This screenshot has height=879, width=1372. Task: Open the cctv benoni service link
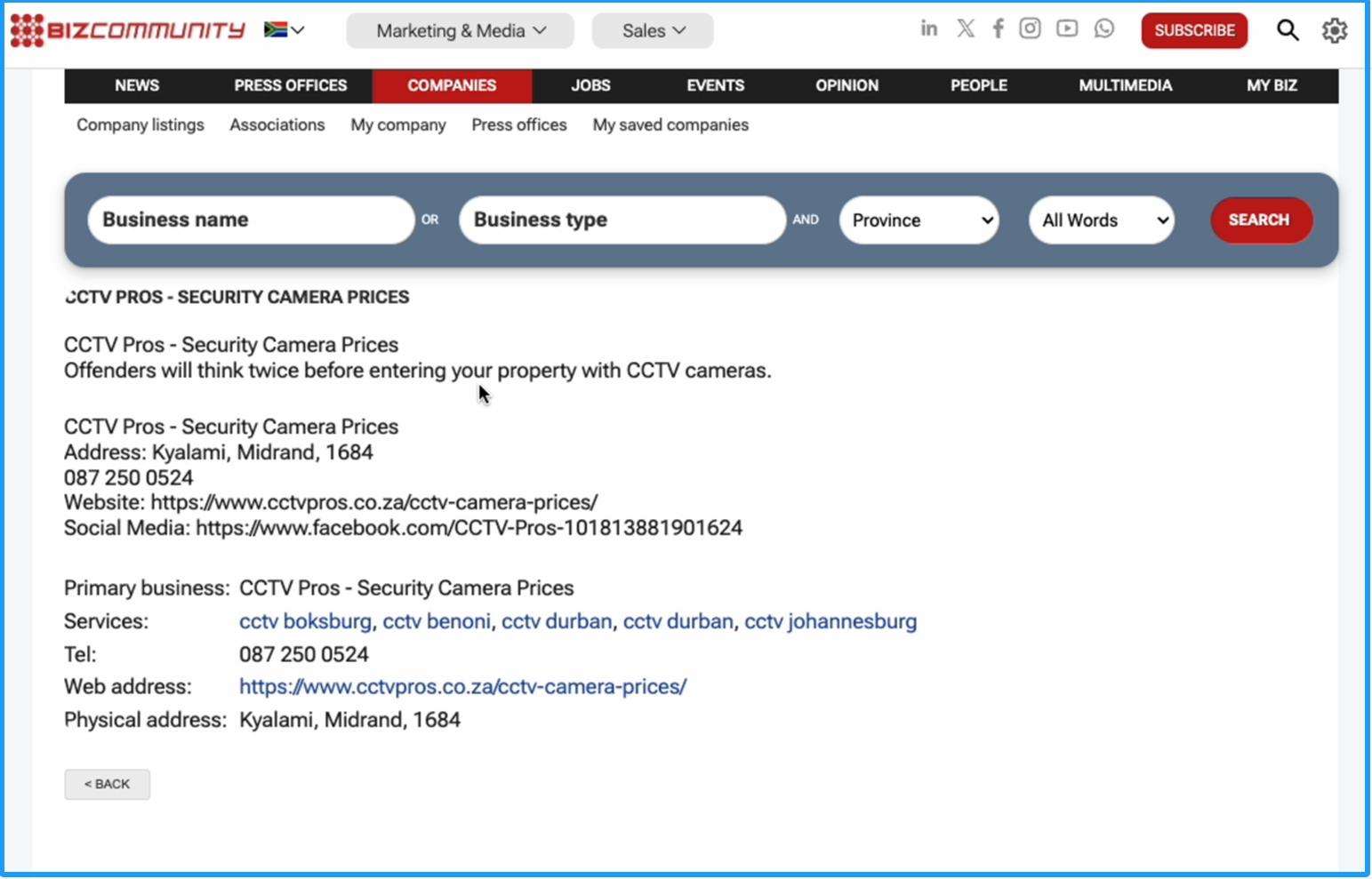coord(437,621)
